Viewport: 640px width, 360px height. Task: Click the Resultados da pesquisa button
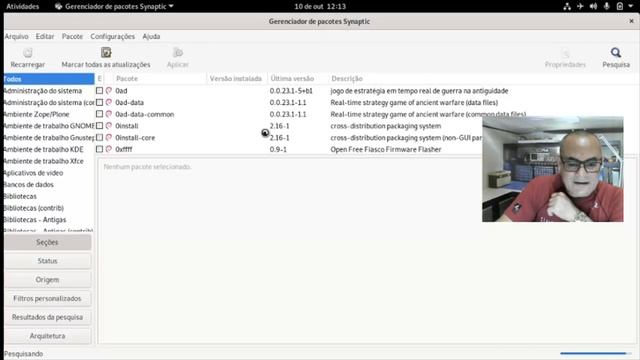47,317
